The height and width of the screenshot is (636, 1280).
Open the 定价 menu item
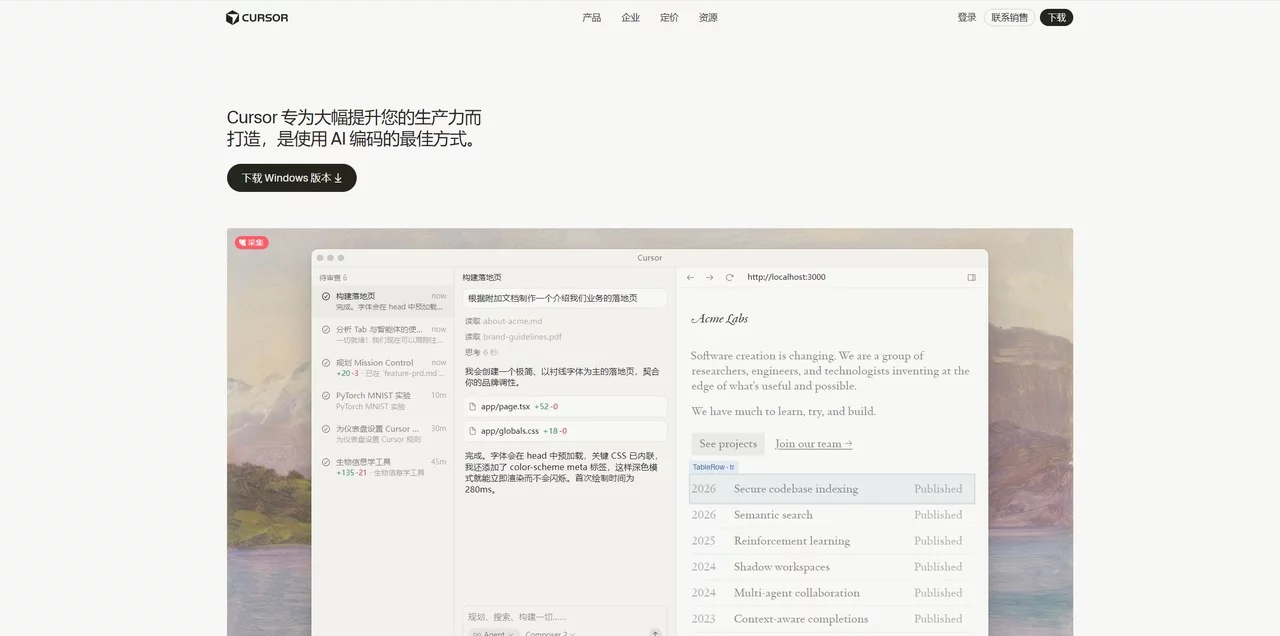[x=668, y=17]
